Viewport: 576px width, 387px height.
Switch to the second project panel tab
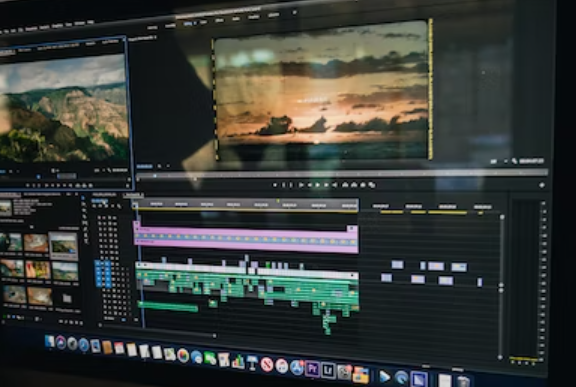(x=42, y=194)
